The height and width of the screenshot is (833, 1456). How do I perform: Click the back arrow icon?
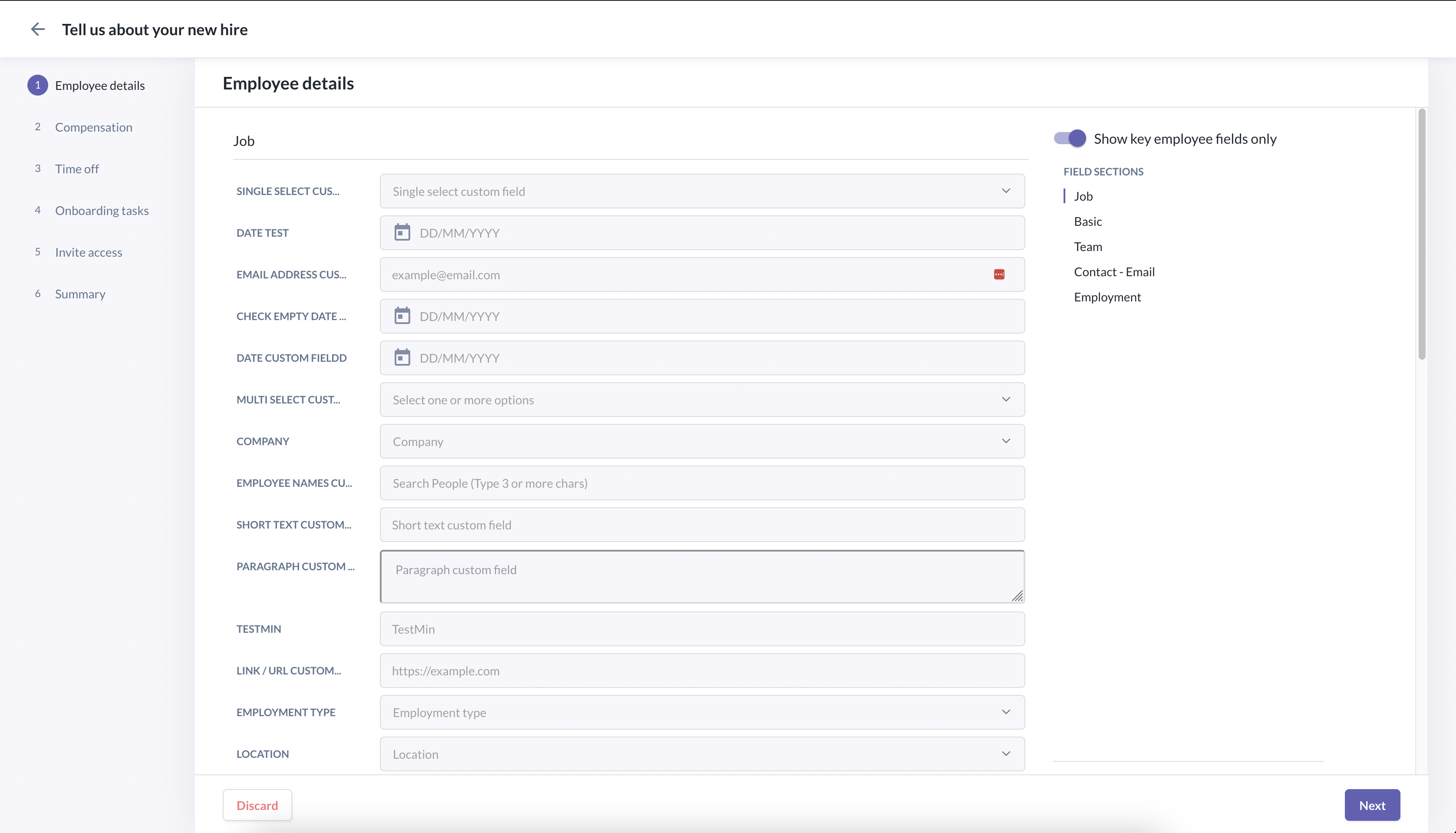click(38, 29)
